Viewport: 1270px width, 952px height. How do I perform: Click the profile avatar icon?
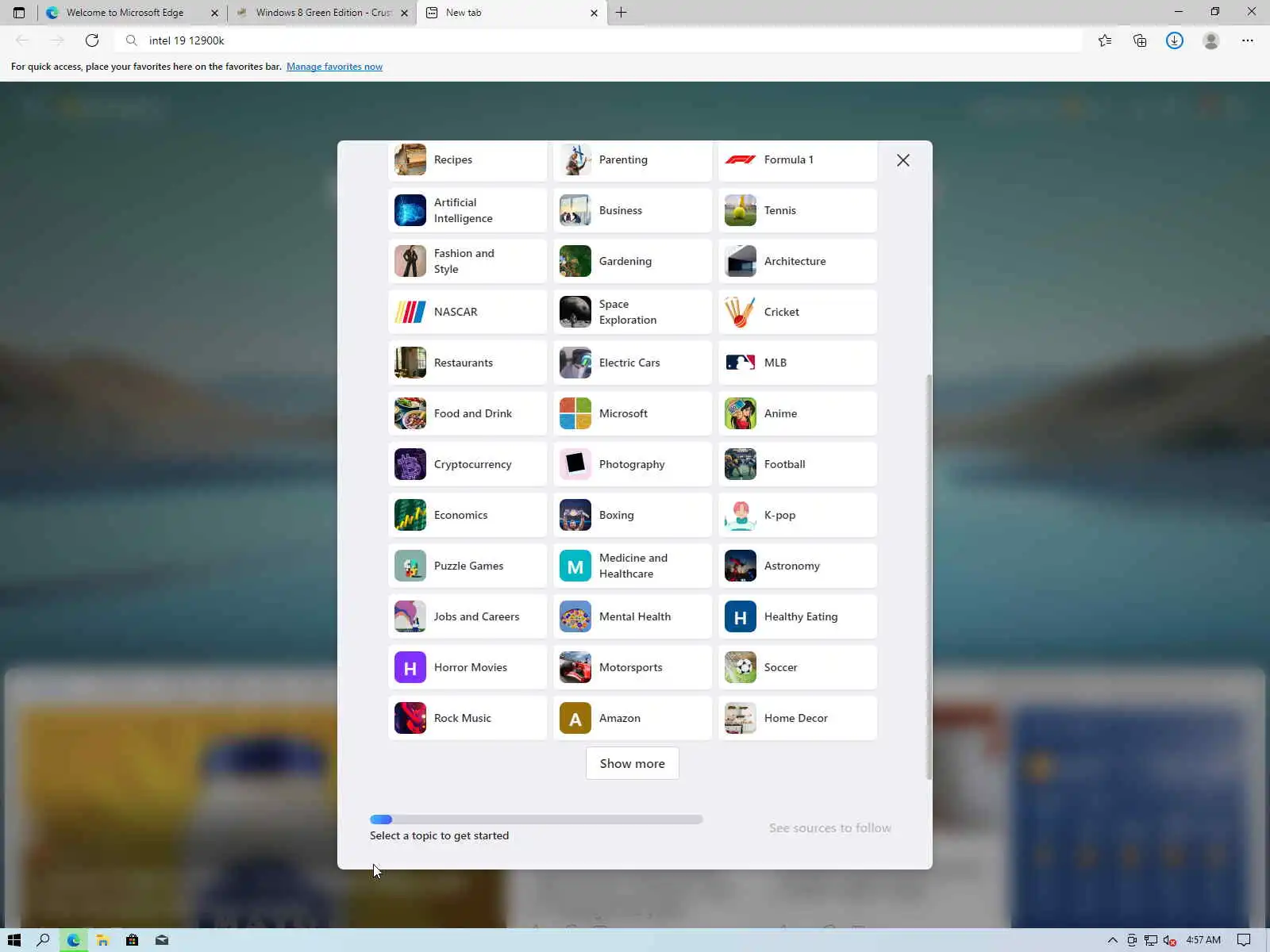click(x=1210, y=40)
